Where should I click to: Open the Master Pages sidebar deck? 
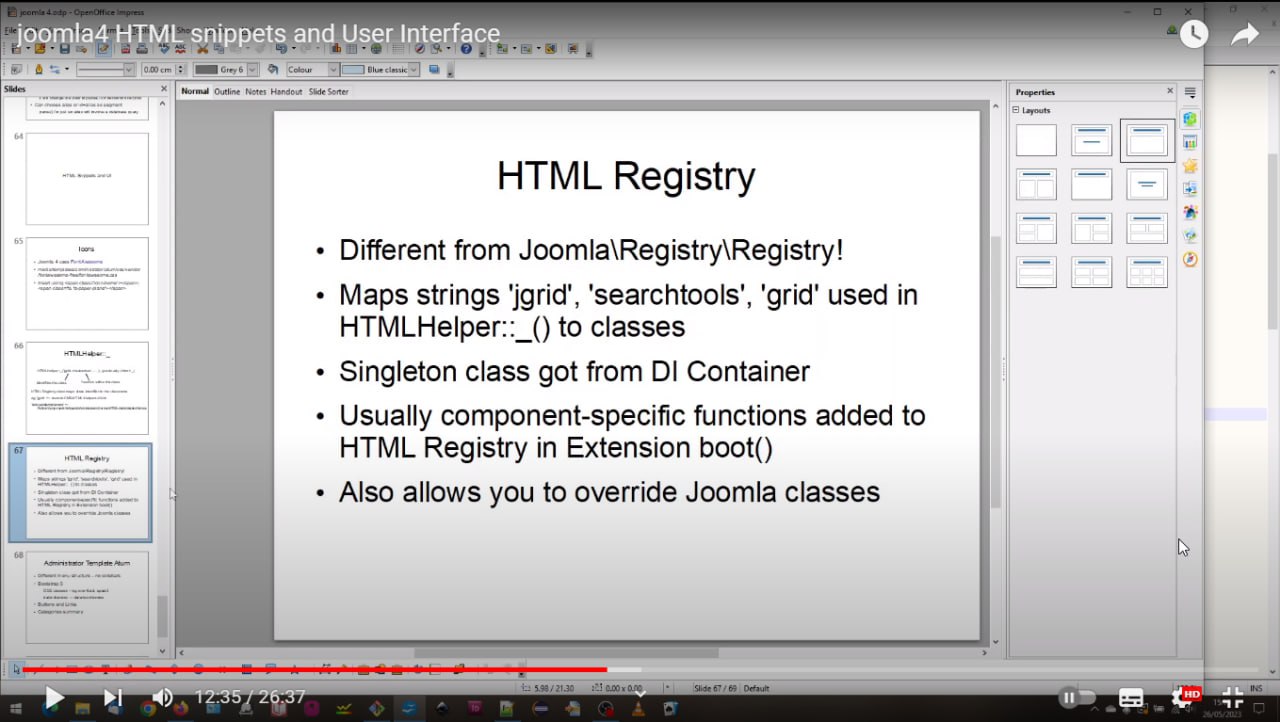pos(1190,142)
